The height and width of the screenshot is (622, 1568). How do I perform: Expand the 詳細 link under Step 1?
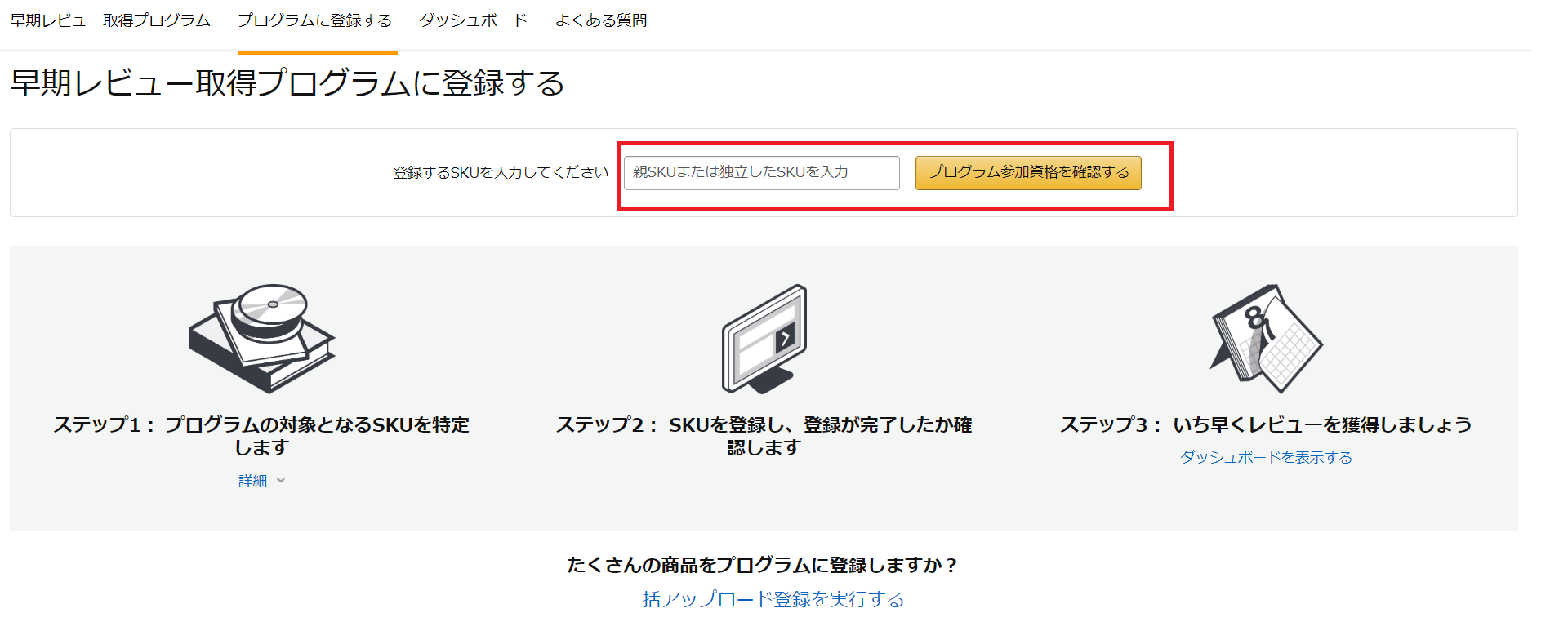253,481
